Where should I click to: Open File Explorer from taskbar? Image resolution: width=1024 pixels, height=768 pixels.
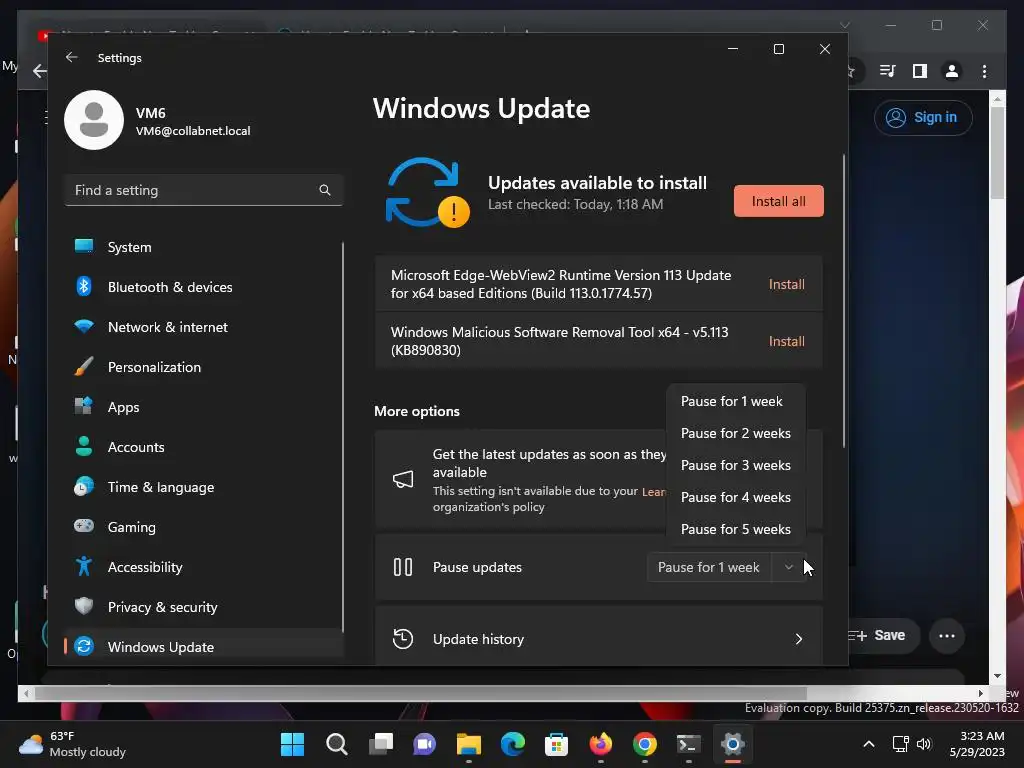(468, 744)
